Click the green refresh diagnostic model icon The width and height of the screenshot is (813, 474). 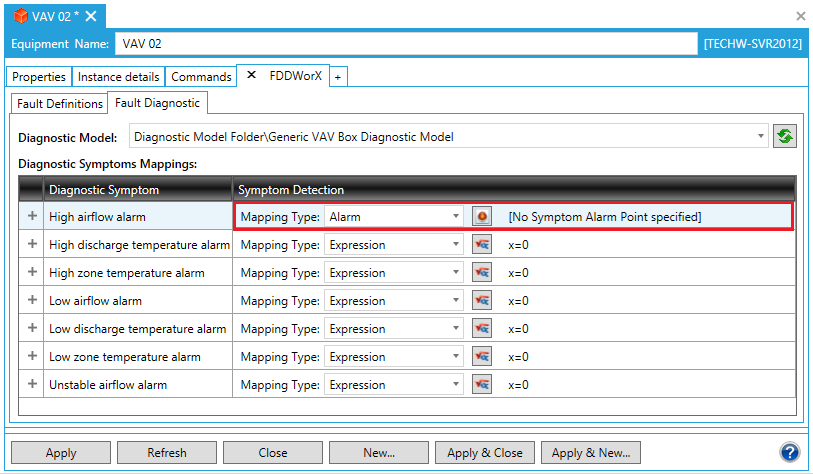[785, 137]
